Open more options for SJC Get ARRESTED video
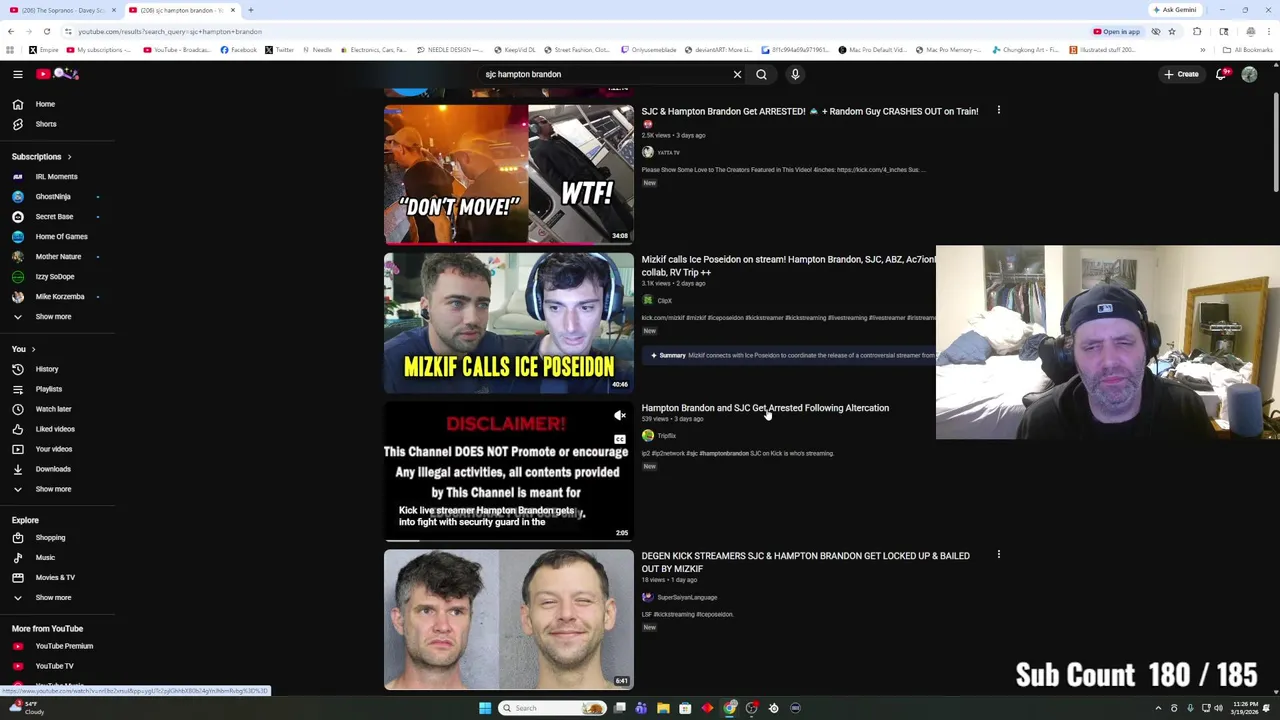1280x720 pixels. pyautogui.click(x=998, y=110)
